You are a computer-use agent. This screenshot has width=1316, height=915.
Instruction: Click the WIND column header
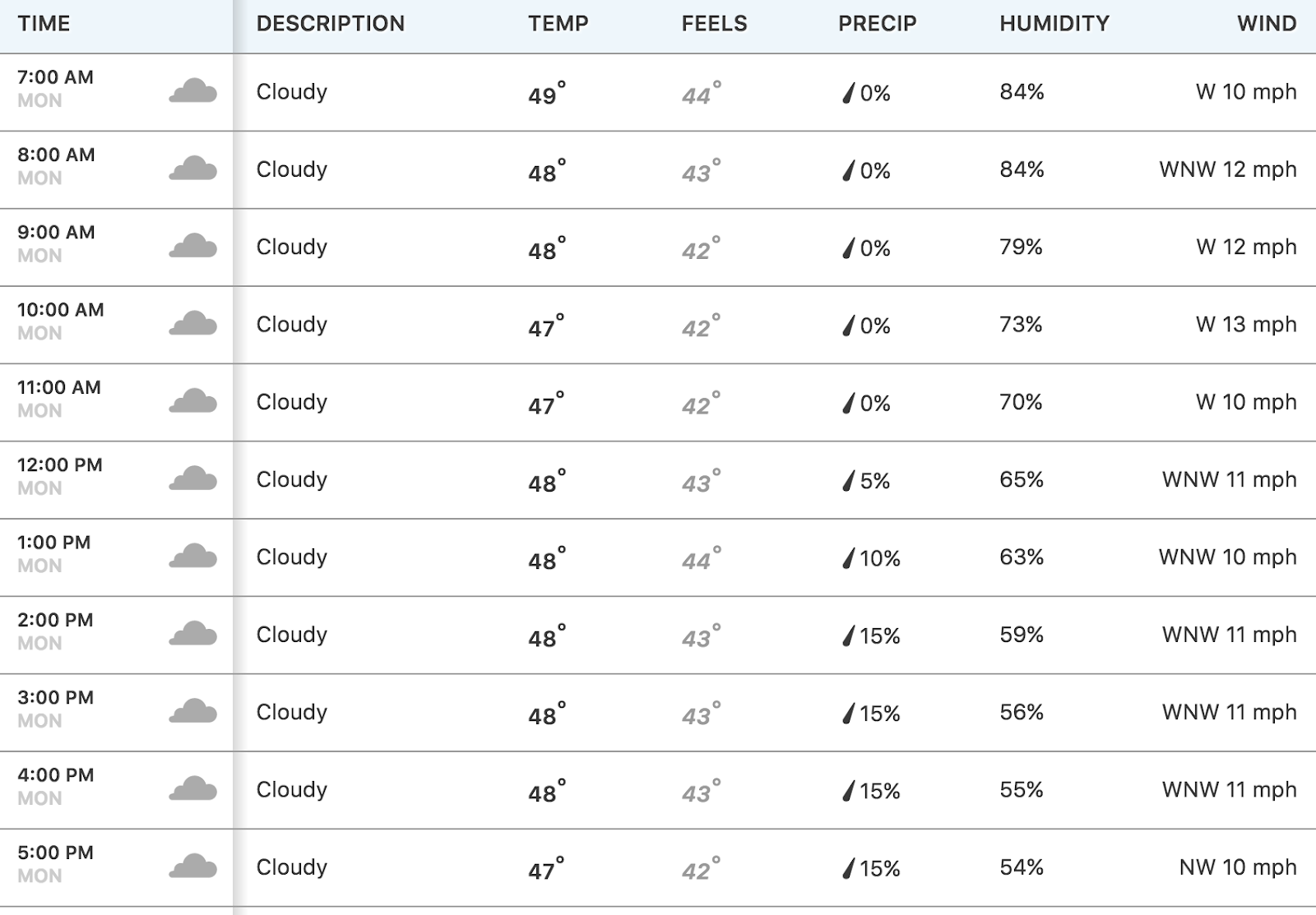1267,24
